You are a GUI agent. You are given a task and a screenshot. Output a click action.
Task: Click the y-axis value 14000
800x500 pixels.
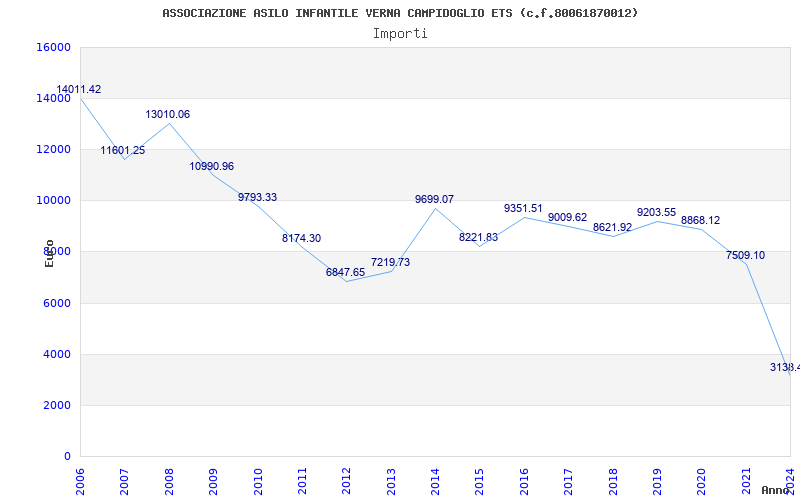pyautogui.click(x=53, y=98)
